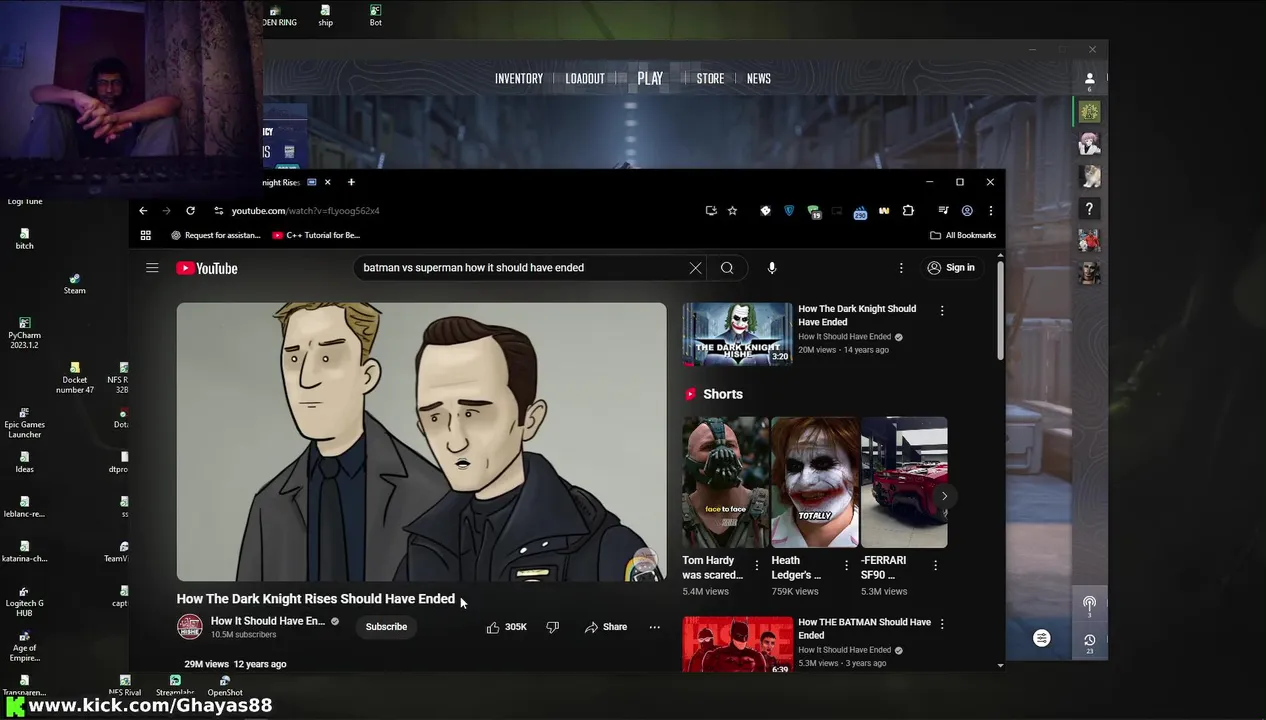Click the YouTube page vertical scrollbar
The width and height of the screenshot is (1266, 720).
[x=1000, y=310]
